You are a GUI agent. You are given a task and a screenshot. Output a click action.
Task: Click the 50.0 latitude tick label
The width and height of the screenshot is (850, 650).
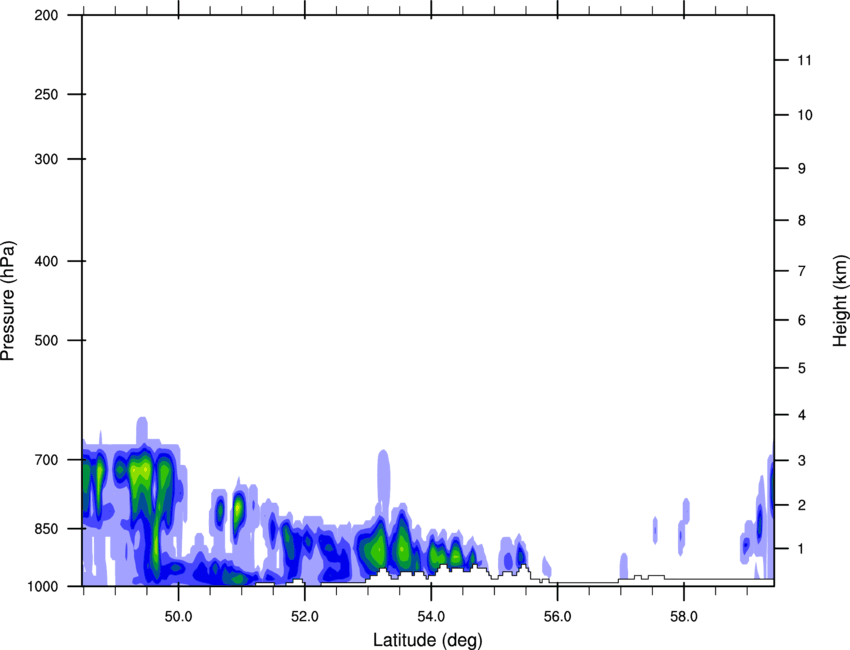click(178, 616)
